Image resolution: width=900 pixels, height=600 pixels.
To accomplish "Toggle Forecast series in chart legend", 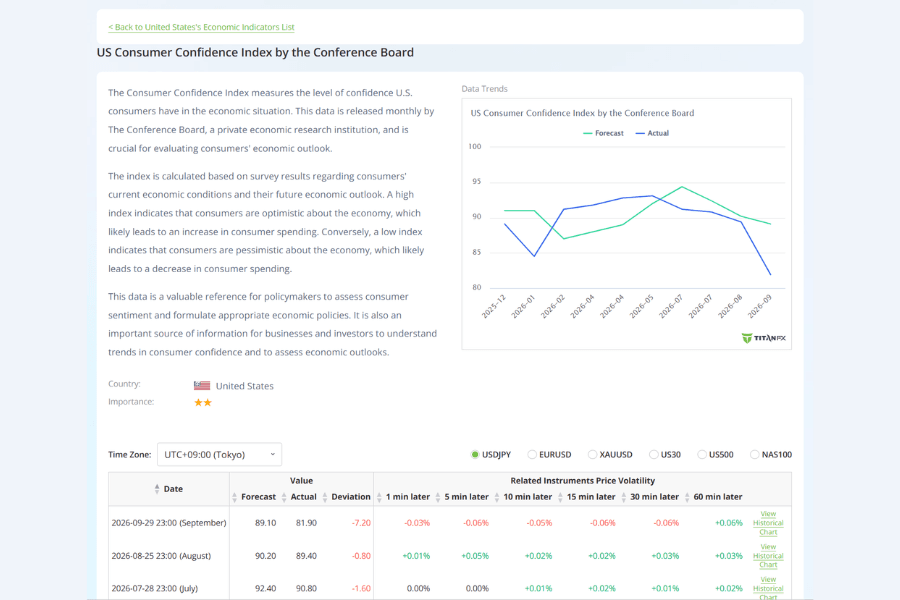I will [x=603, y=133].
